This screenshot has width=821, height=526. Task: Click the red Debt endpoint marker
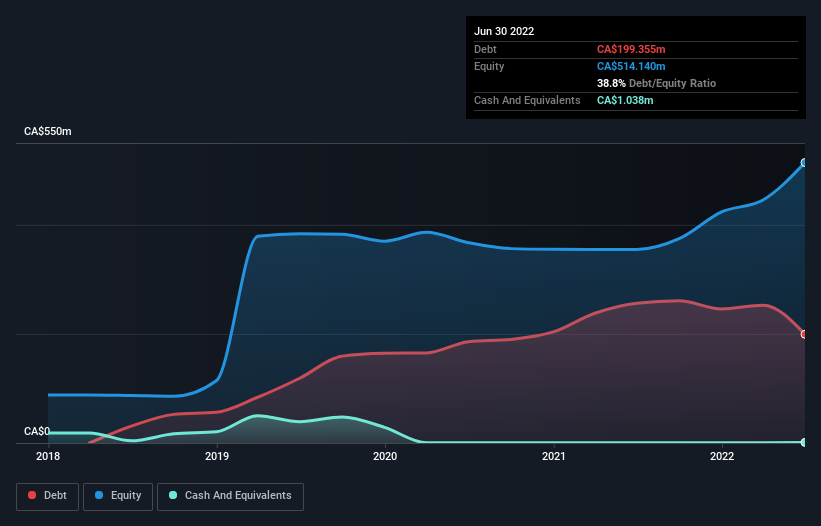tap(804, 334)
